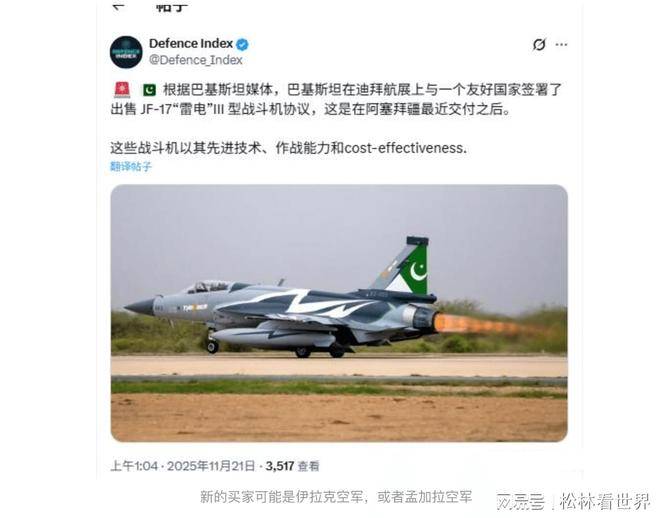Click 翻译帖子 to translate the post

[x=131, y=167]
